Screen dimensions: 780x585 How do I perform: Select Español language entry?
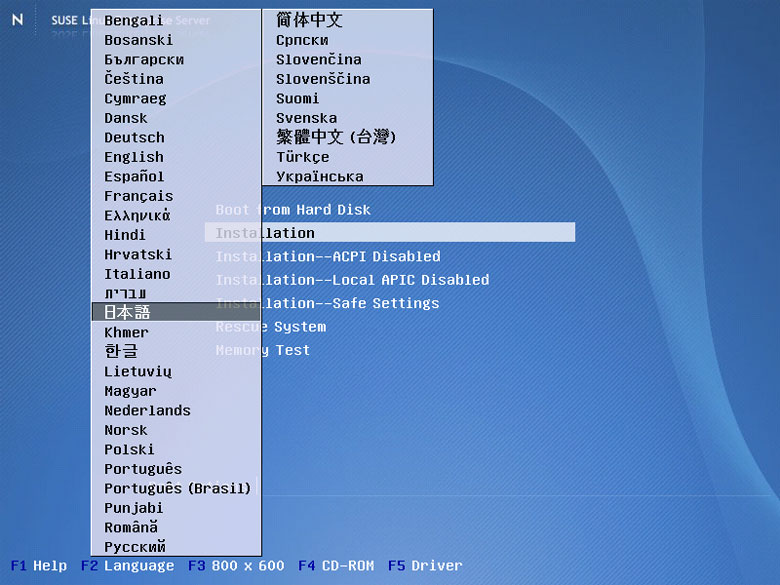click(x=134, y=176)
